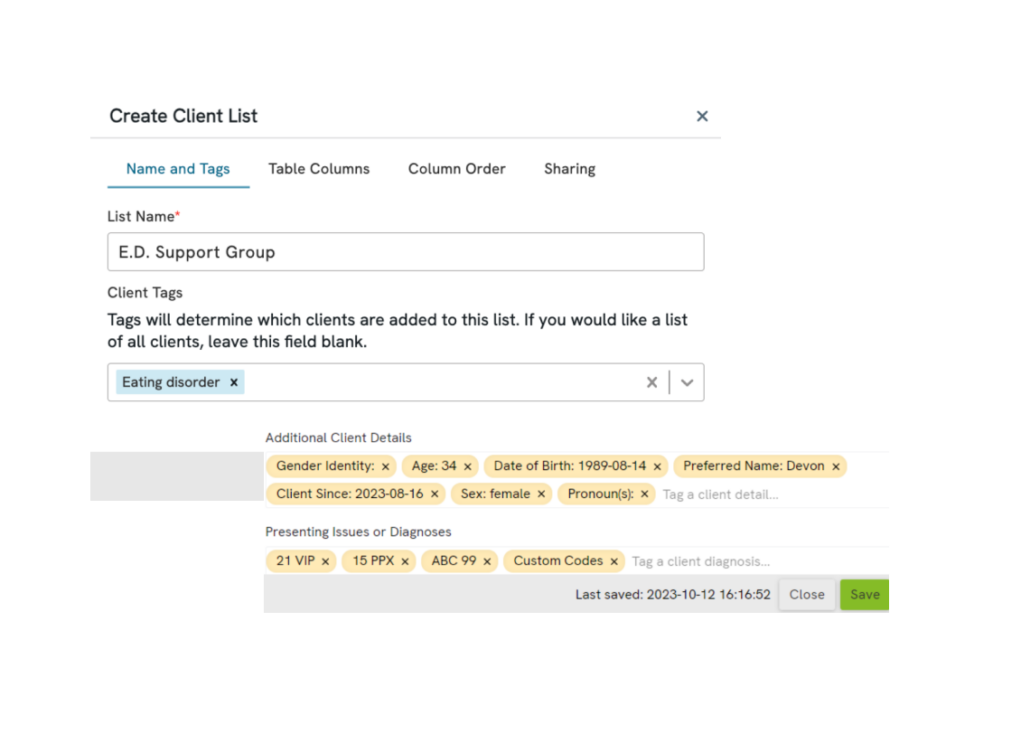Click the List Name input field
Viewport: 1030px width, 734px height.
[x=405, y=252]
